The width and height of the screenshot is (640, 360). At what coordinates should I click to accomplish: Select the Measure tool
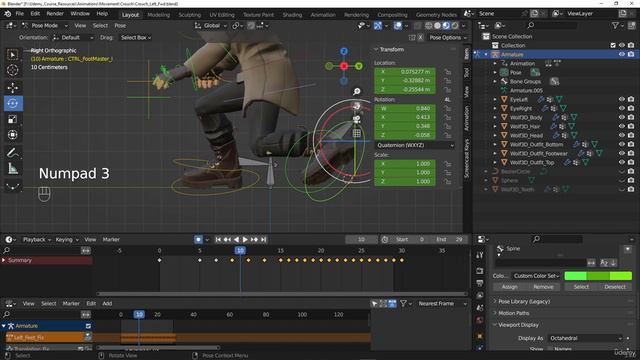13,168
